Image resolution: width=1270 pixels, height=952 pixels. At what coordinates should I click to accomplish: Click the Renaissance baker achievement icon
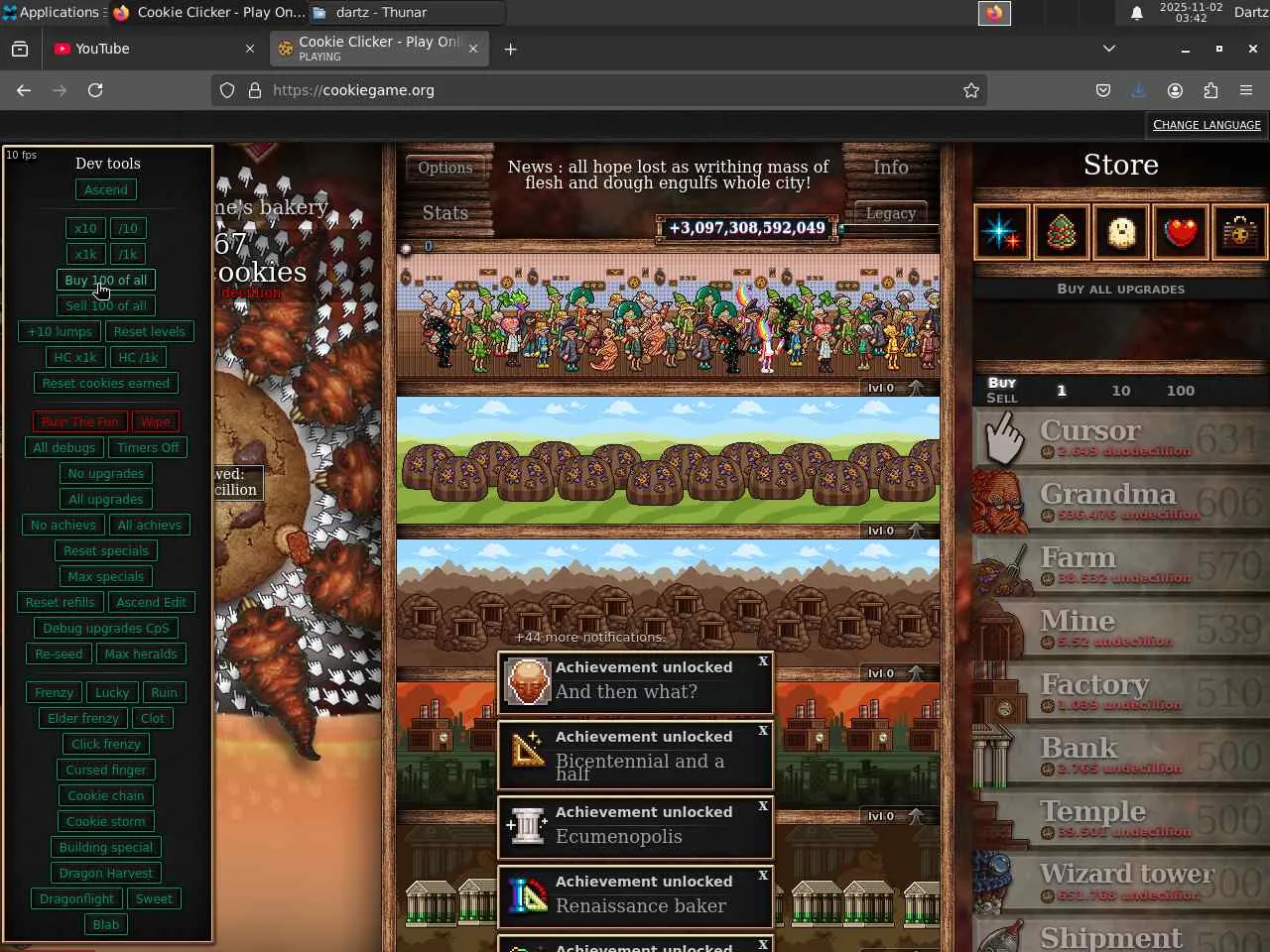(x=528, y=895)
